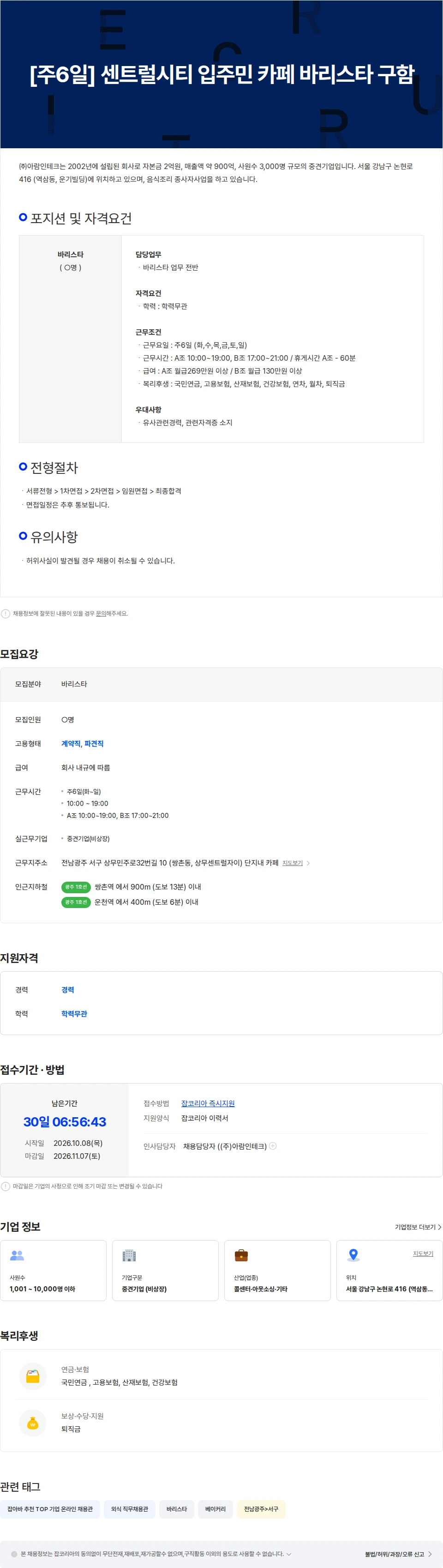The height and width of the screenshot is (1568, 443).
Task: Click 채용담당자 ((주)아람인테크) text
Action: coord(225,1146)
